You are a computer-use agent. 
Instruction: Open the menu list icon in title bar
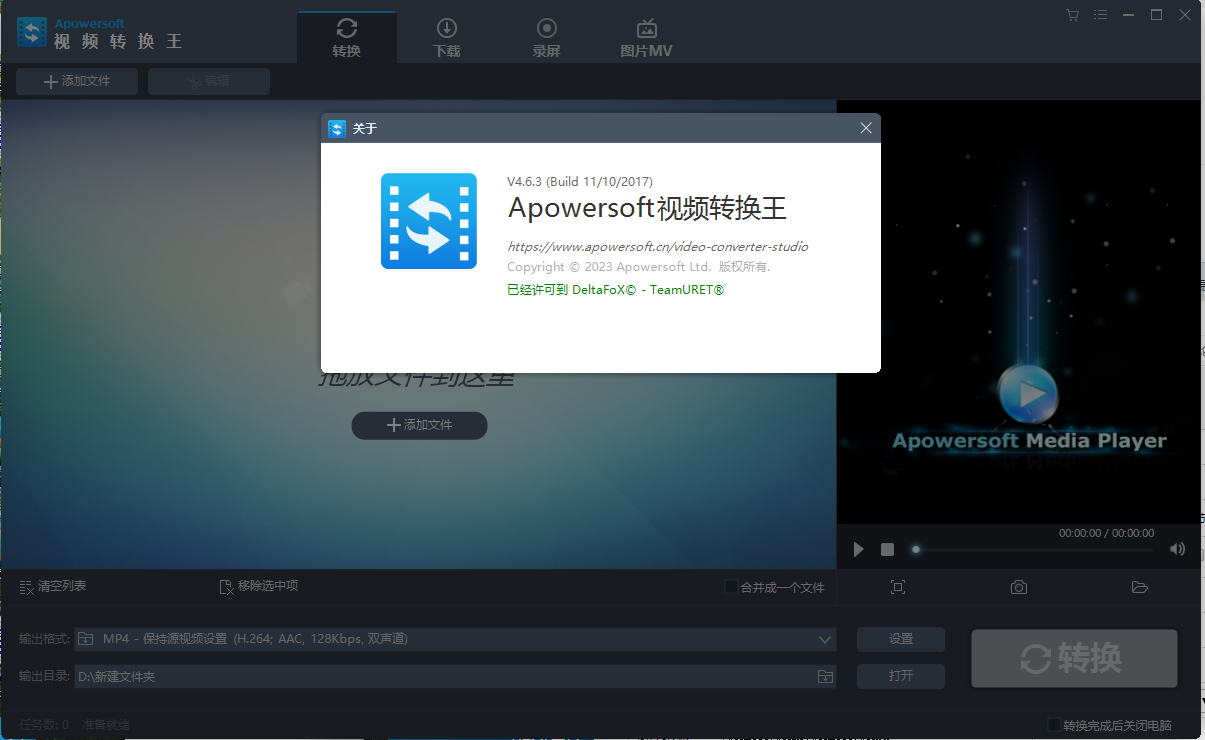(x=1101, y=15)
